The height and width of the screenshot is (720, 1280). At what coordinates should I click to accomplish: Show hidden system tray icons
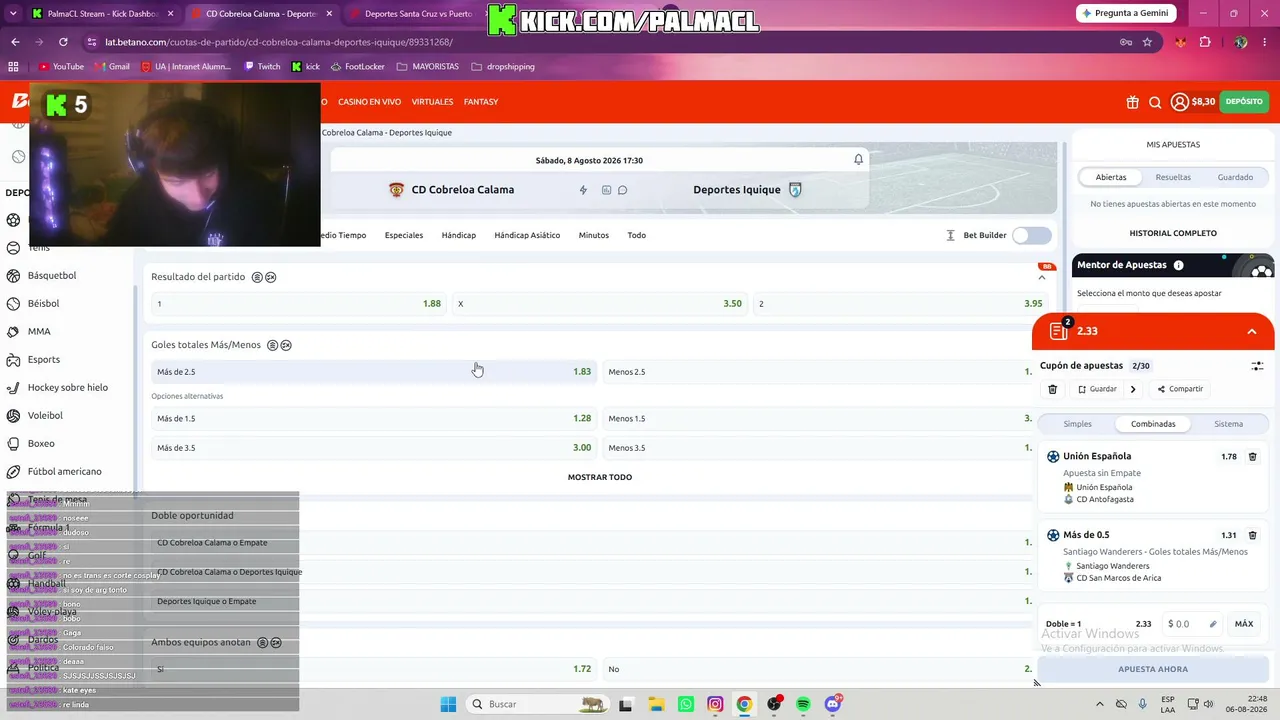[1100, 704]
